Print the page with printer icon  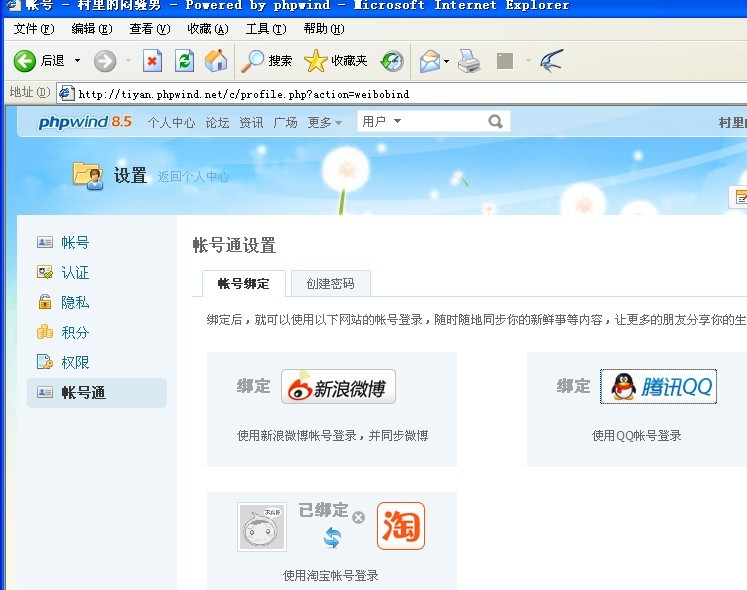(469, 61)
